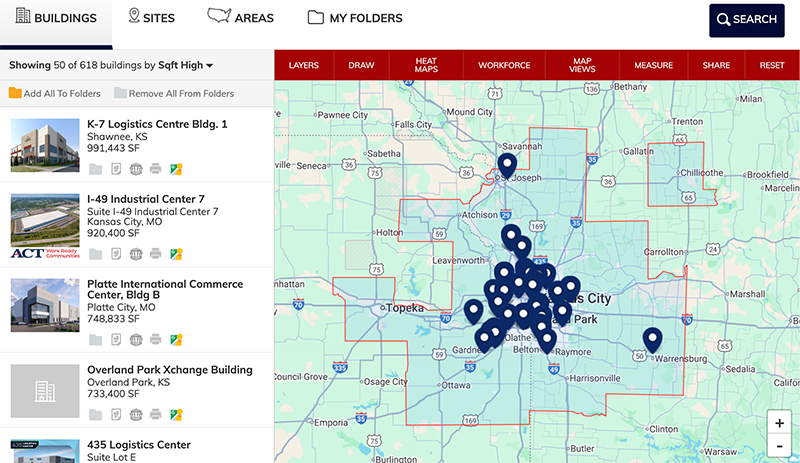Click the Search button
Viewport: 800px width, 463px height.
coord(747,20)
